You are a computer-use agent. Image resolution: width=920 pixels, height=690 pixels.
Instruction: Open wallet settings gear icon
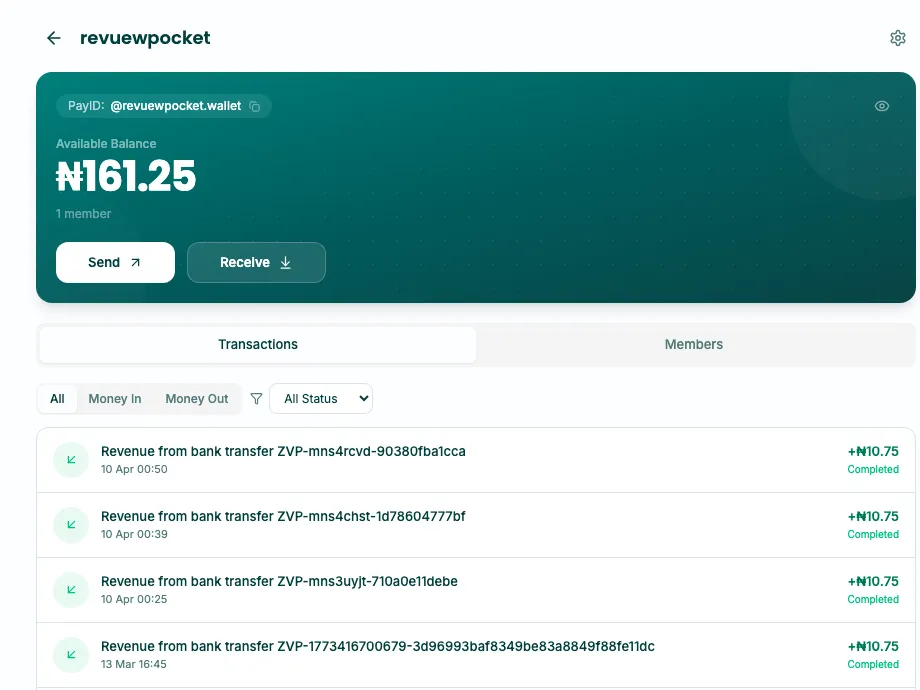[897, 38]
